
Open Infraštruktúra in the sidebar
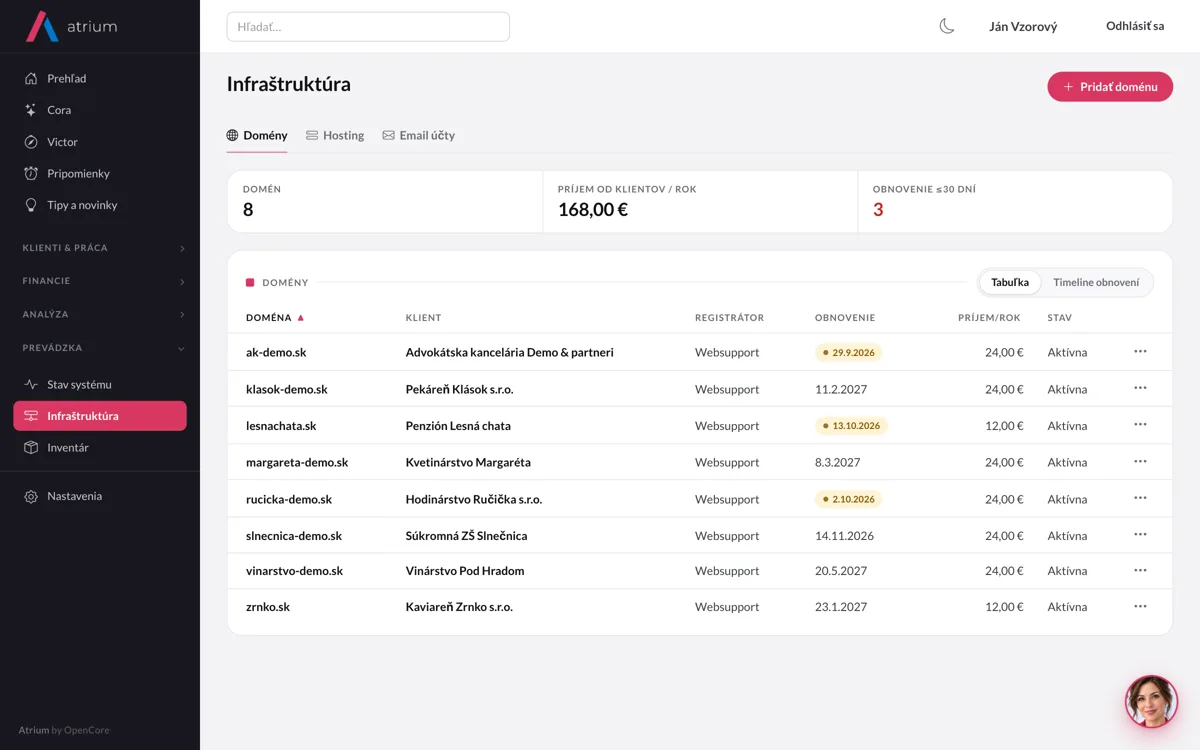100,416
